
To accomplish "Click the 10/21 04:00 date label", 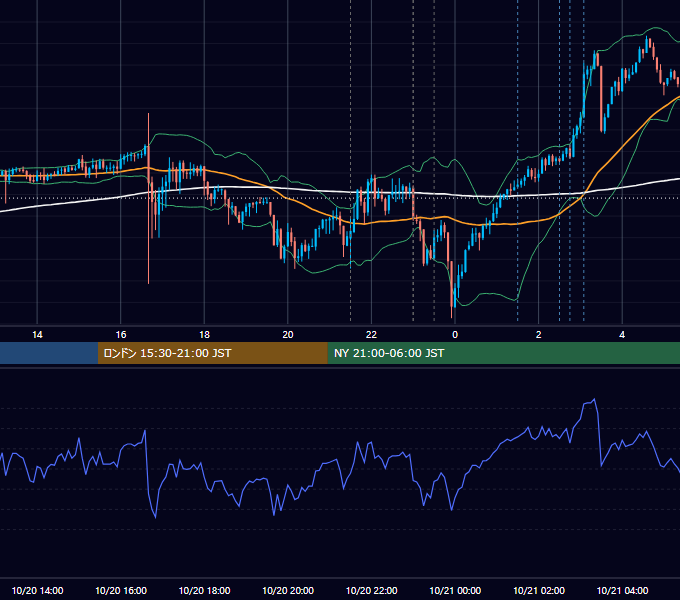I will coord(622,590).
